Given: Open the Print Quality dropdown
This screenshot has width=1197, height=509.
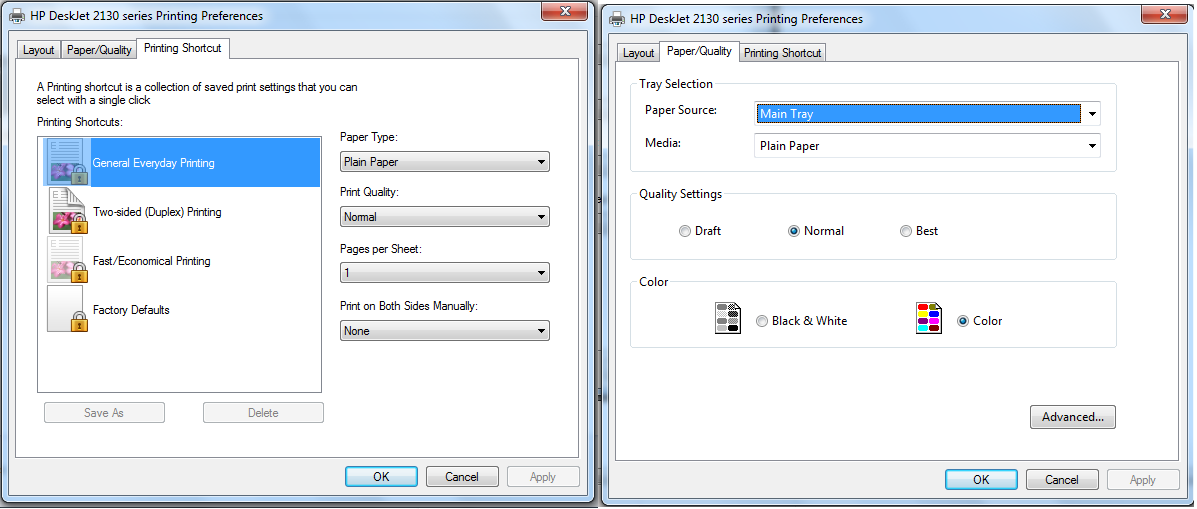Looking at the screenshot, I should [444, 217].
